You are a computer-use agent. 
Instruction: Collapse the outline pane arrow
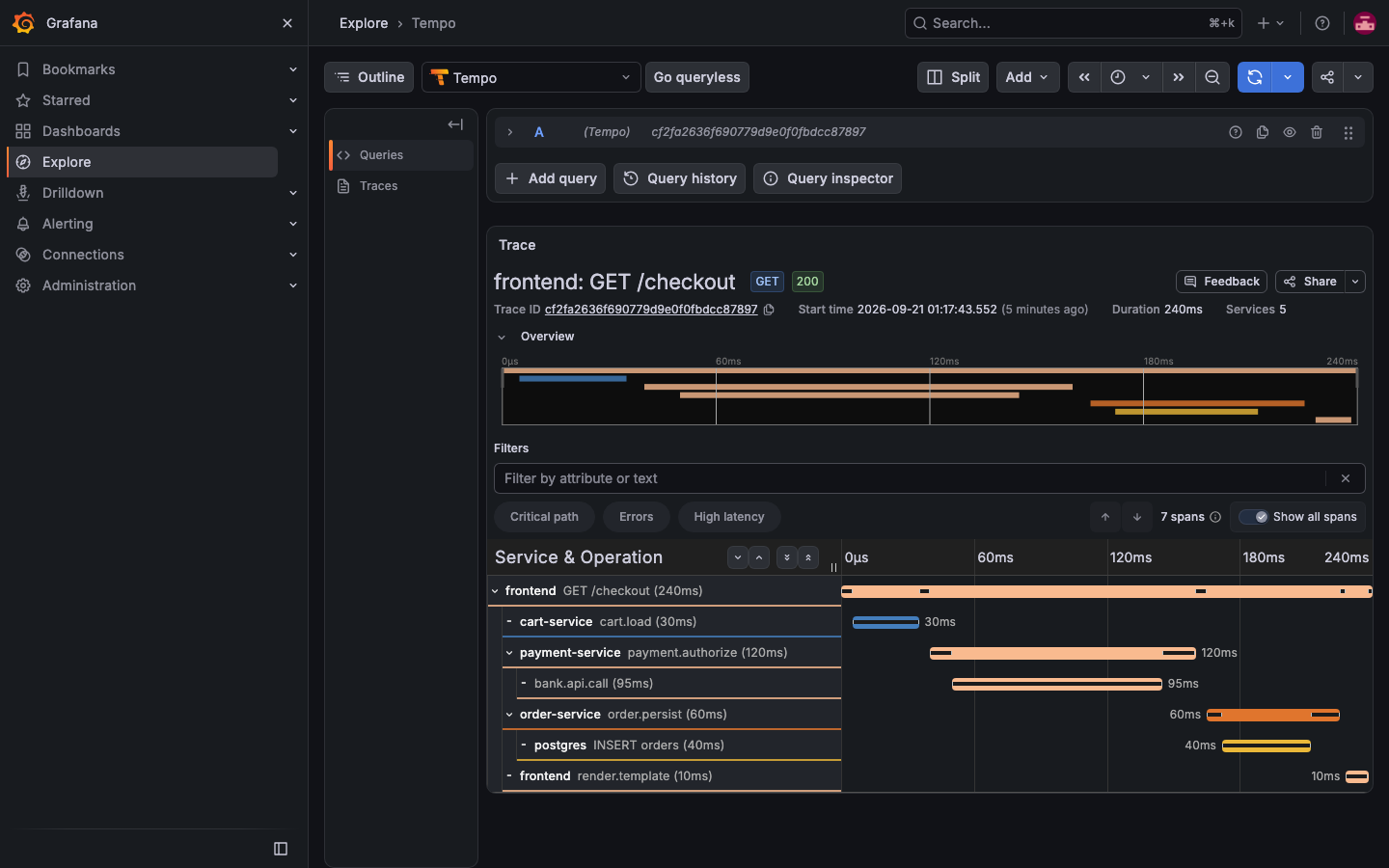click(455, 124)
